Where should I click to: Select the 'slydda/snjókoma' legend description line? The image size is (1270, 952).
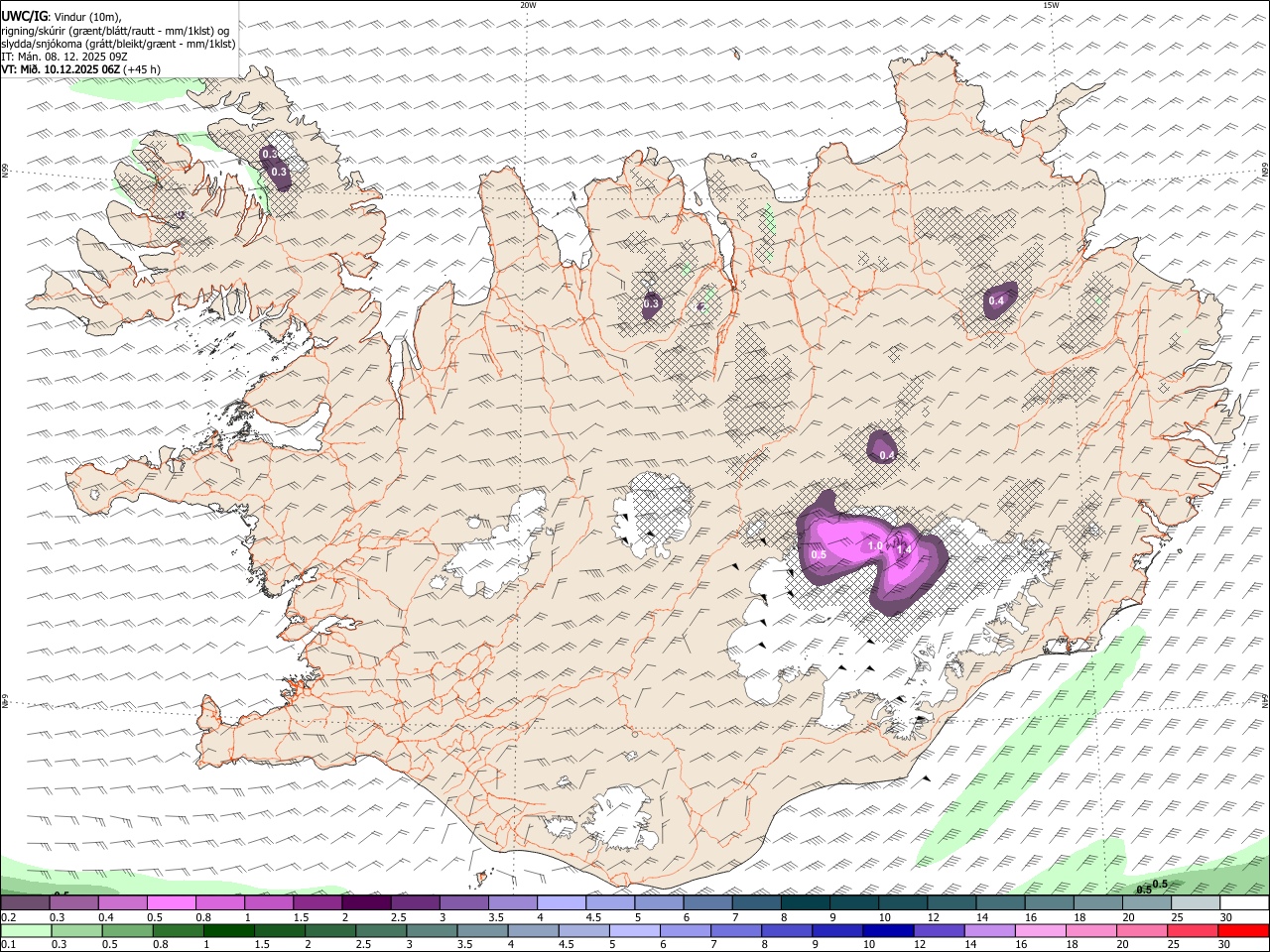tap(119, 43)
